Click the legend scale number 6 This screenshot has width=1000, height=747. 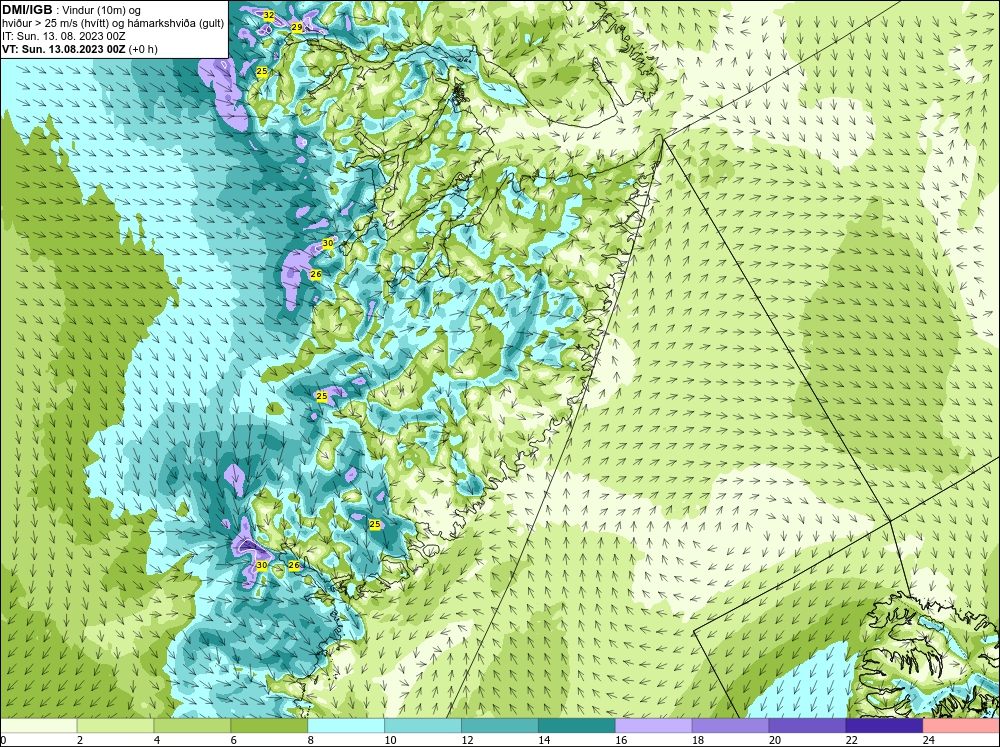(234, 740)
